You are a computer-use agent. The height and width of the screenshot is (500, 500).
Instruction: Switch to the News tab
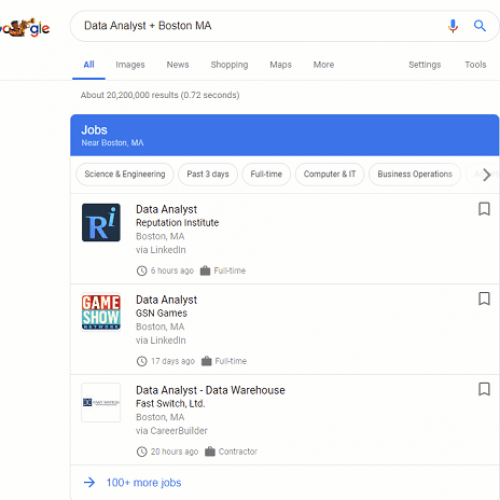tap(178, 65)
